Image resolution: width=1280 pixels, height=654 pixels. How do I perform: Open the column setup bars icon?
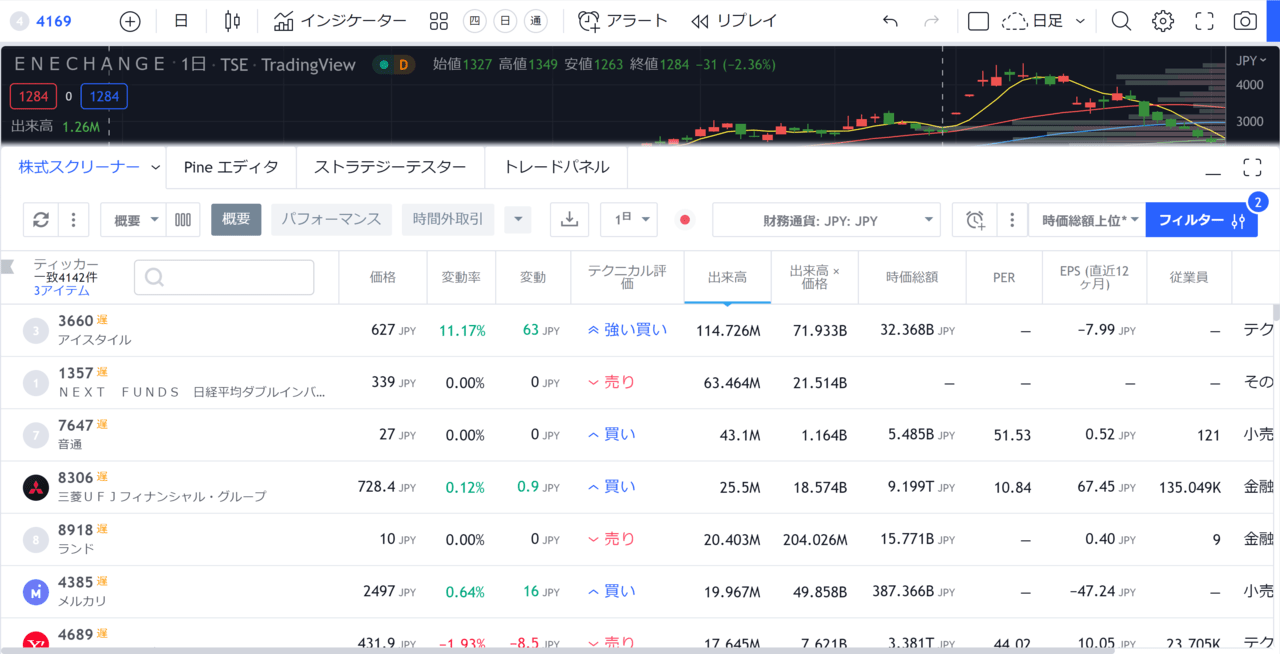pos(183,220)
